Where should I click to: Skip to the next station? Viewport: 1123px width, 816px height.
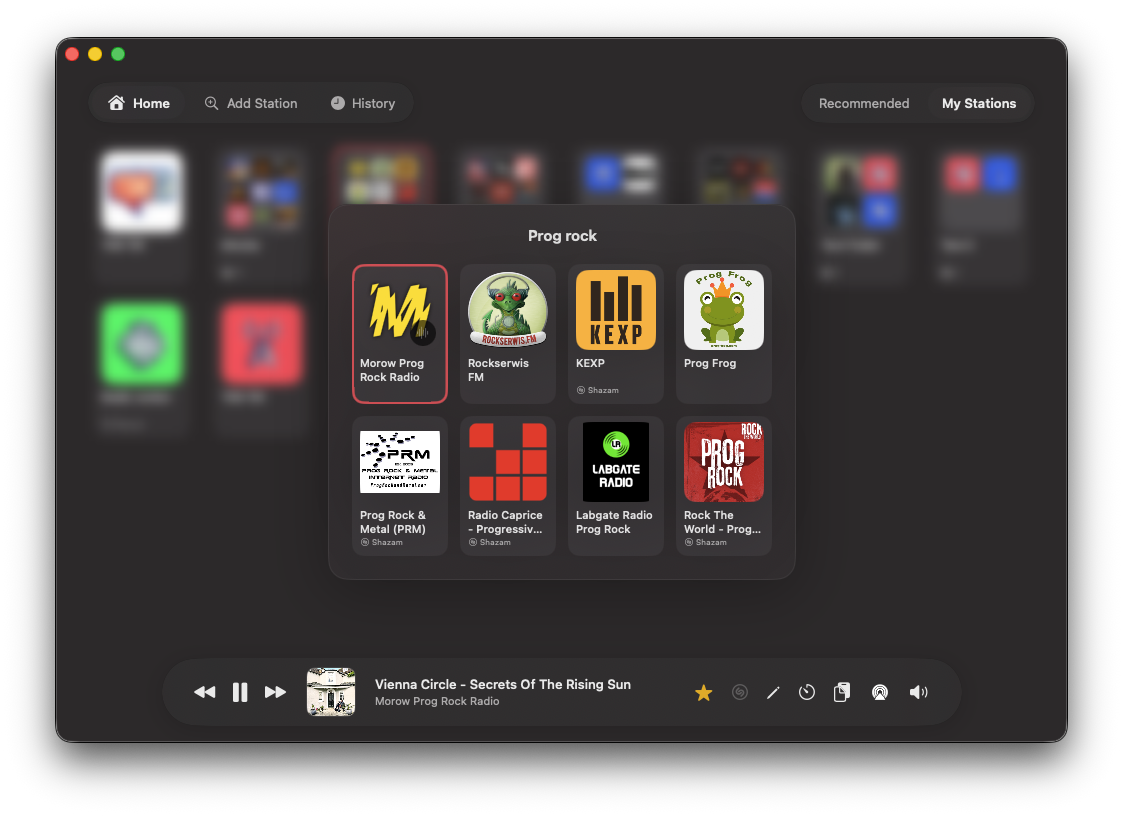[x=275, y=692]
